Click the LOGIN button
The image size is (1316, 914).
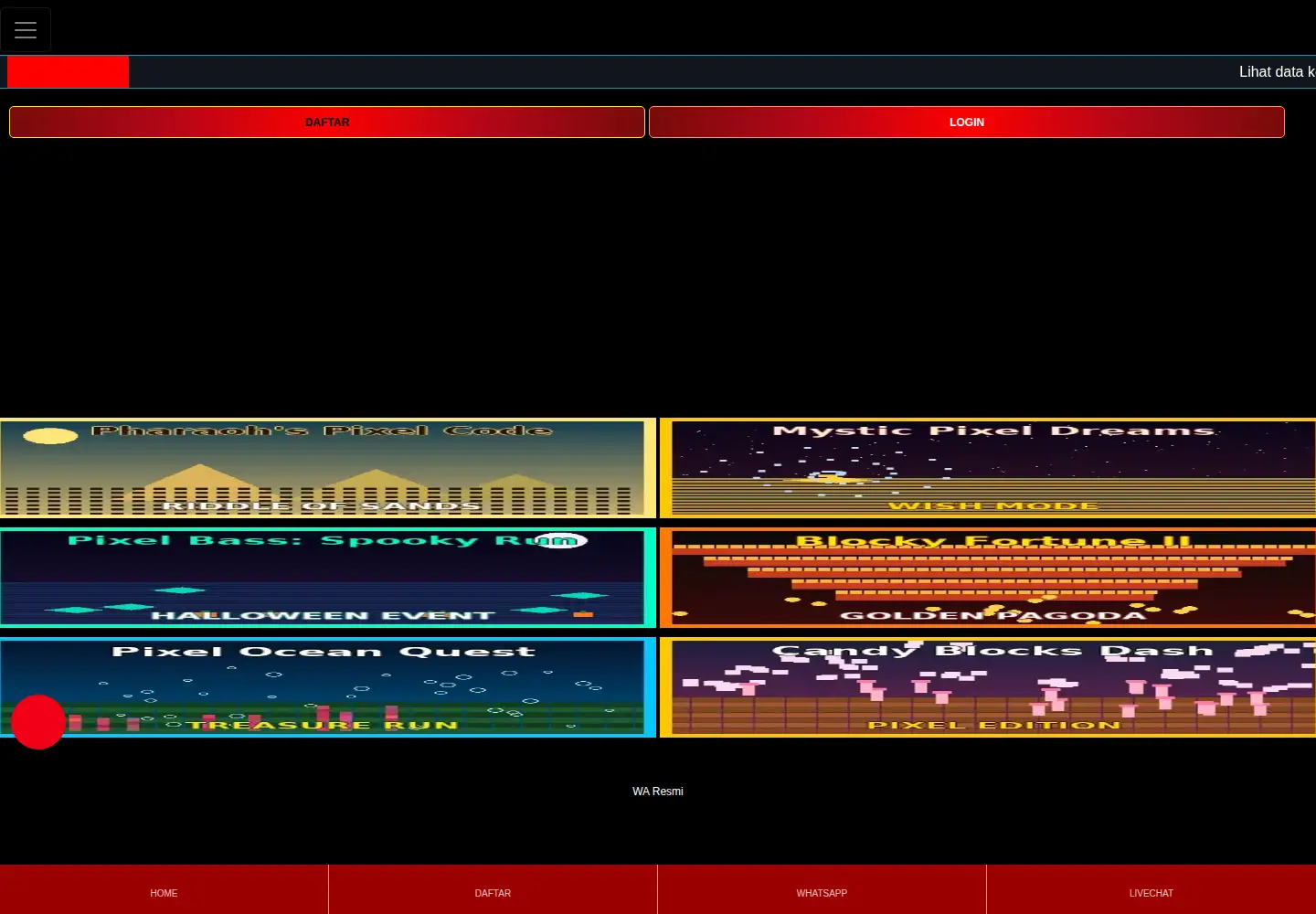pos(967,122)
